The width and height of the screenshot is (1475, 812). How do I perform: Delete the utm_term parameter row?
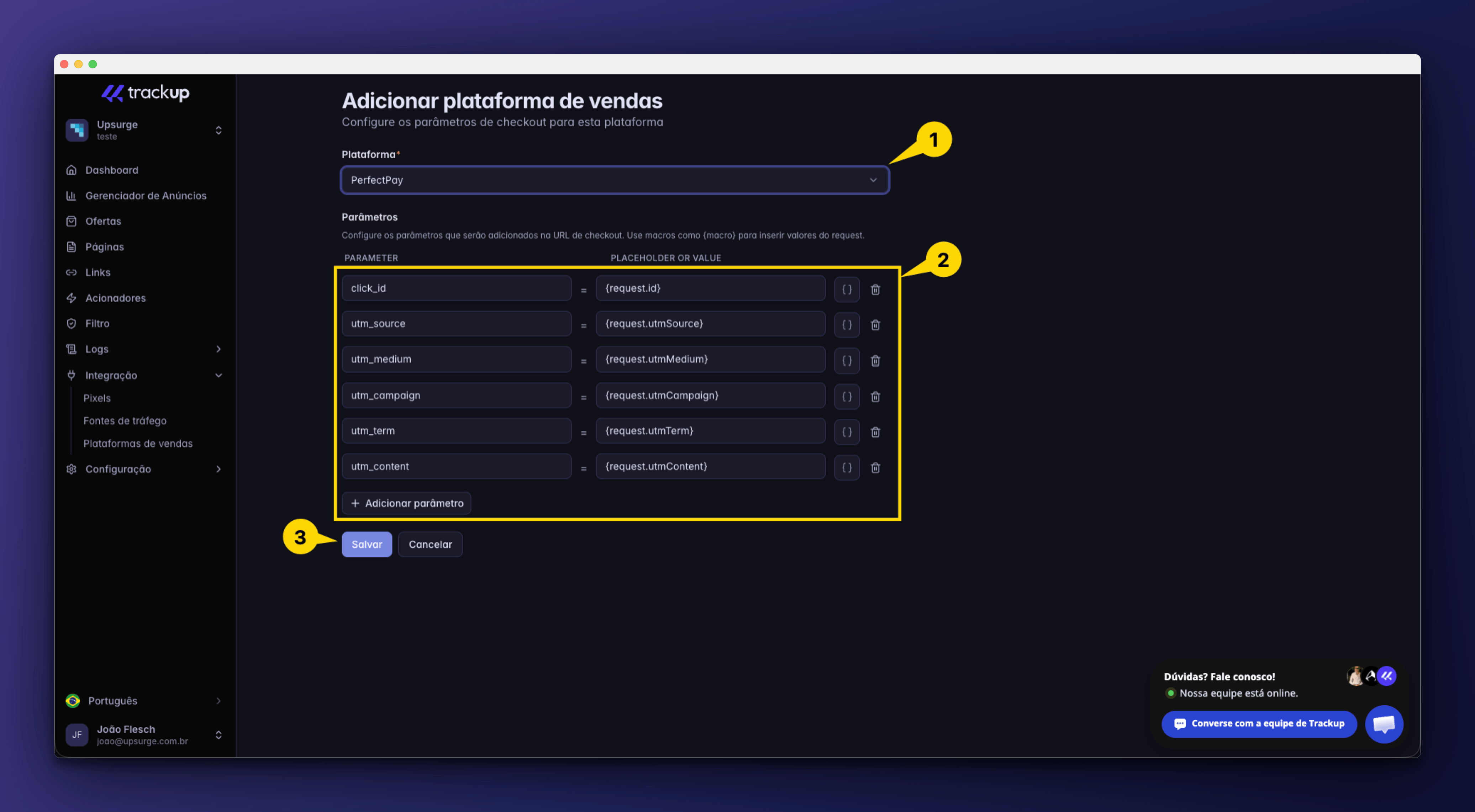pos(875,432)
